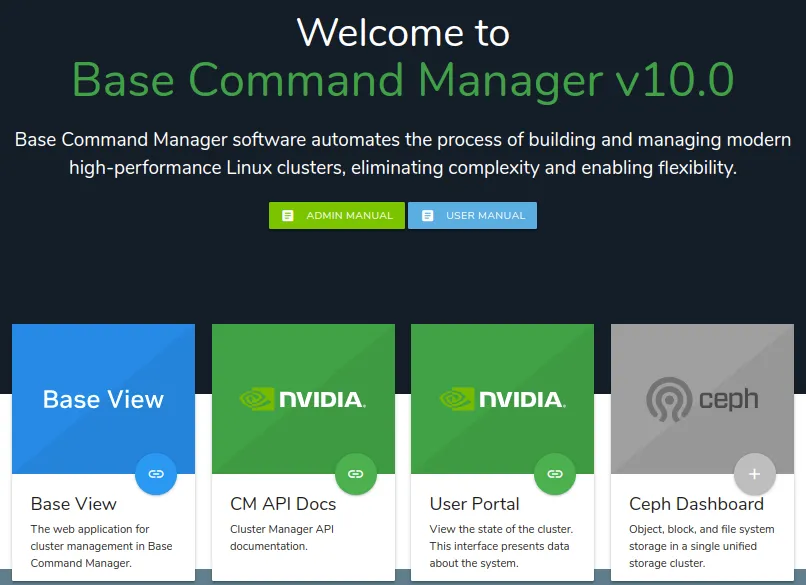The height and width of the screenshot is (585, 806).
Task: Click 'The web application for cluster management' text
Action: pos(101,546)
